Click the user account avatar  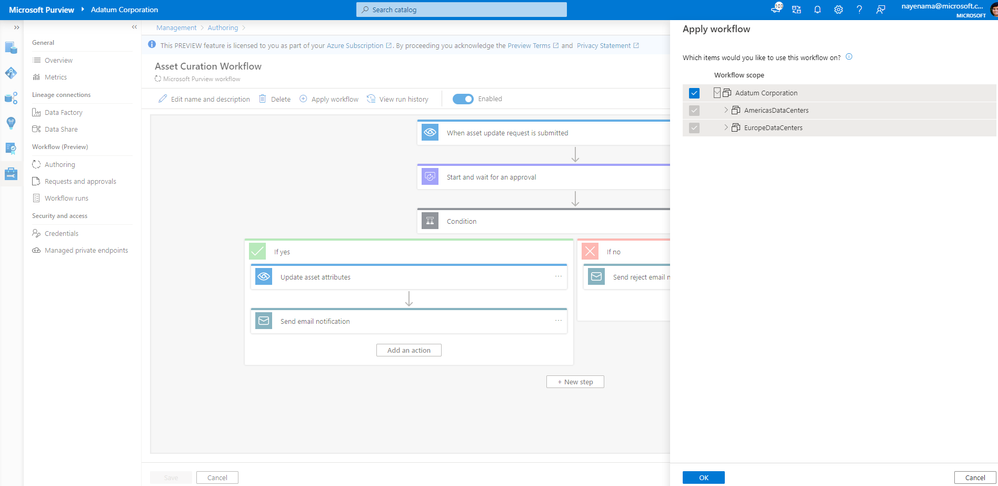pos(994,10)
